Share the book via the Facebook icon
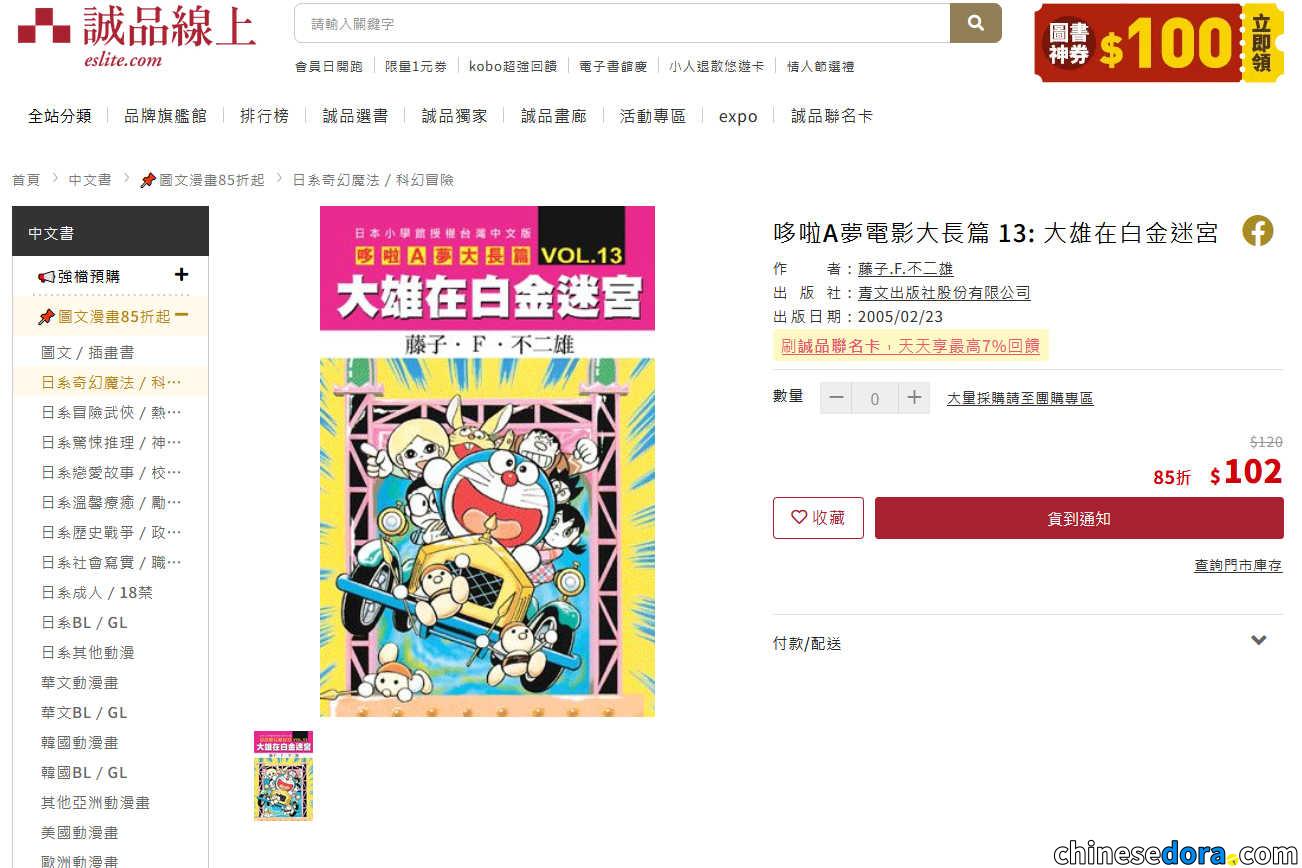Image resolution: width=1302 pixels, height=868 pixels. [x=1258, y=231]
